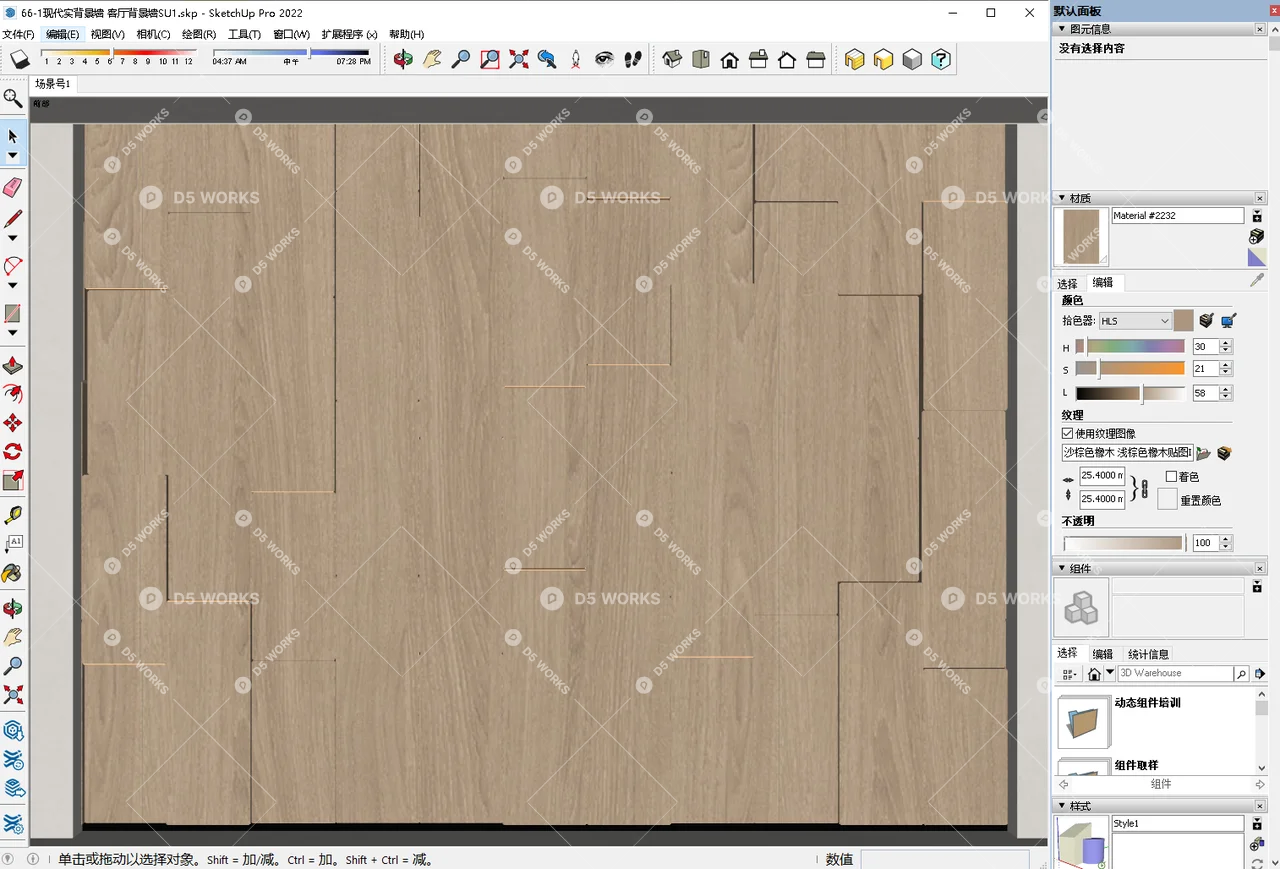
Task: Activate the Look Around eye tool
Action: point(604,59)
